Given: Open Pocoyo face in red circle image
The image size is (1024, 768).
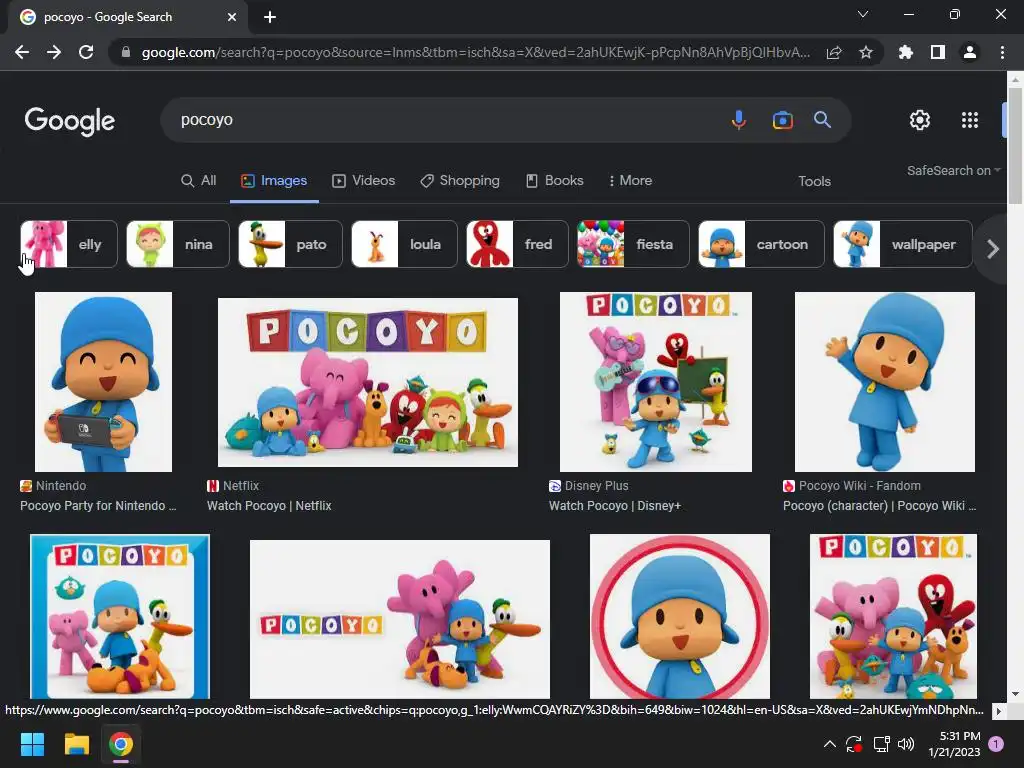Looking at the screenshot, I should point(680,616).
